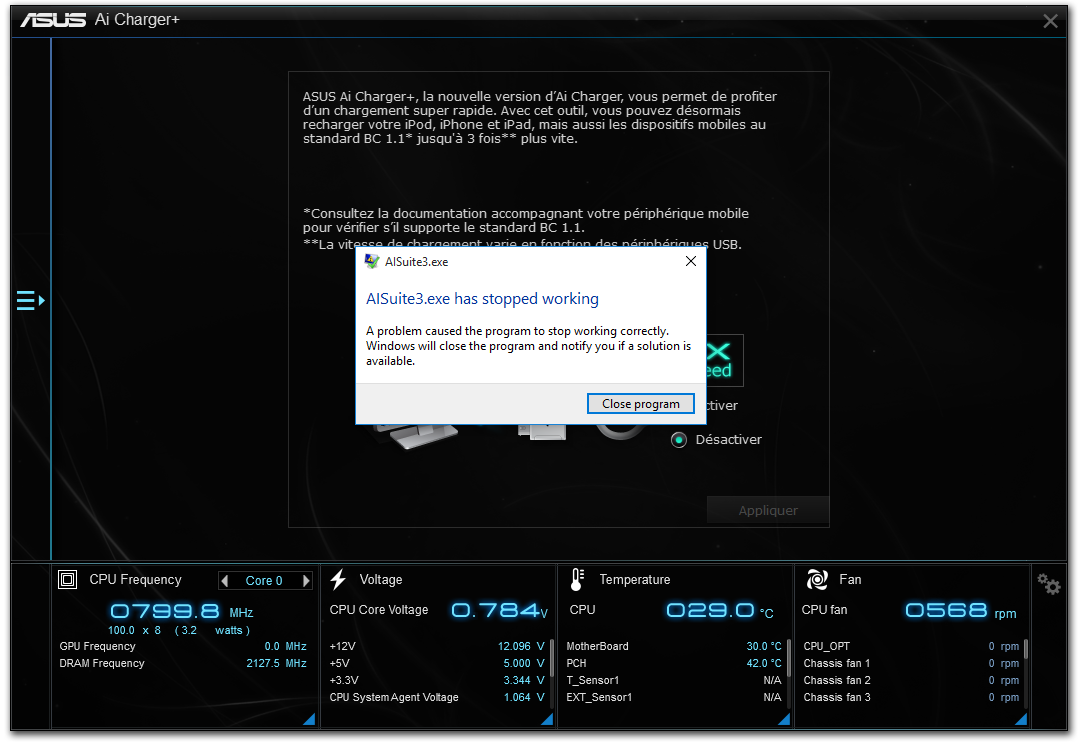
Task: Expand the CPU Frequency panel corner triangle
Action: [x=309, y=719]
